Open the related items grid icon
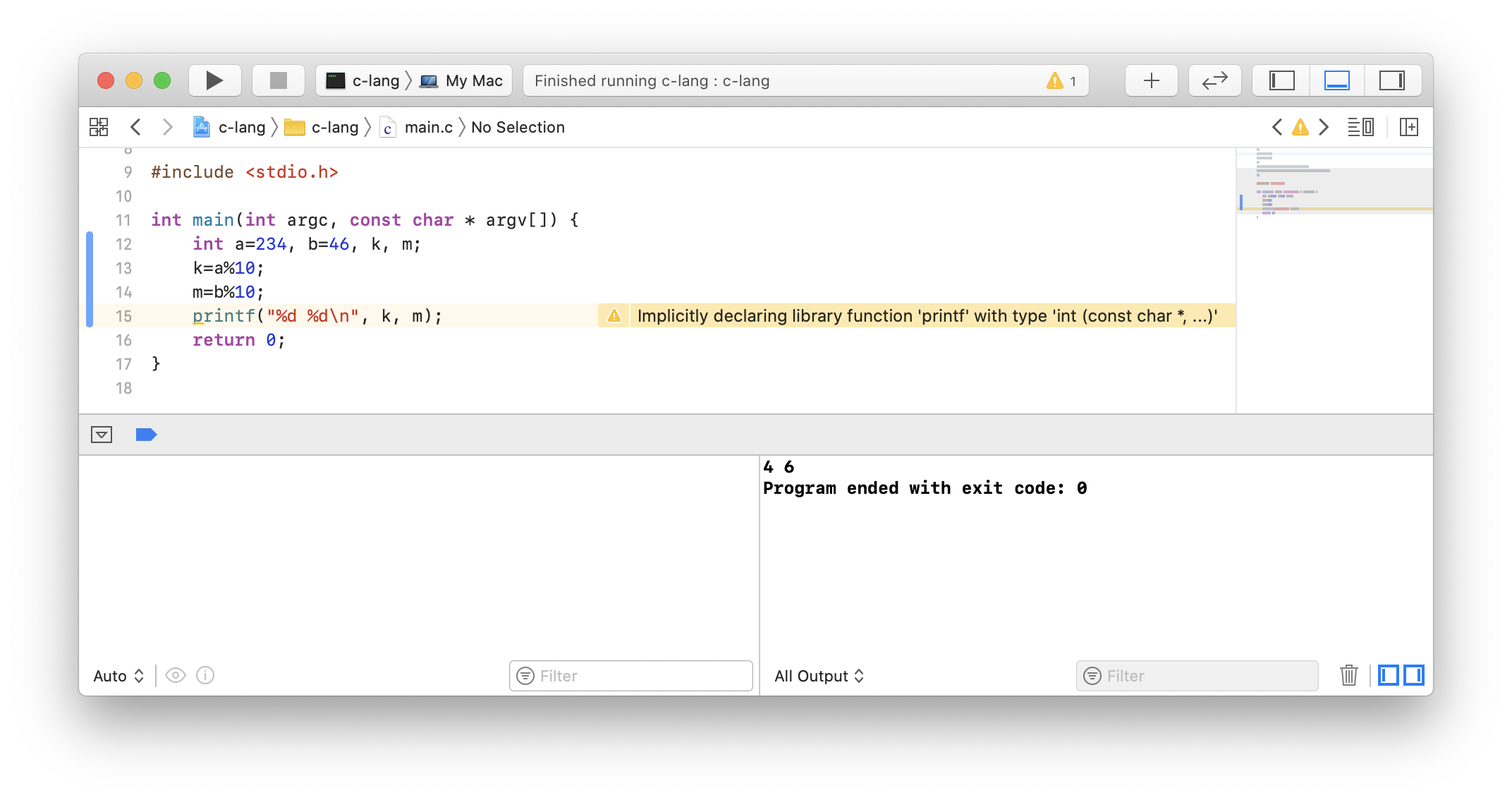 click(x=99, y=127)
